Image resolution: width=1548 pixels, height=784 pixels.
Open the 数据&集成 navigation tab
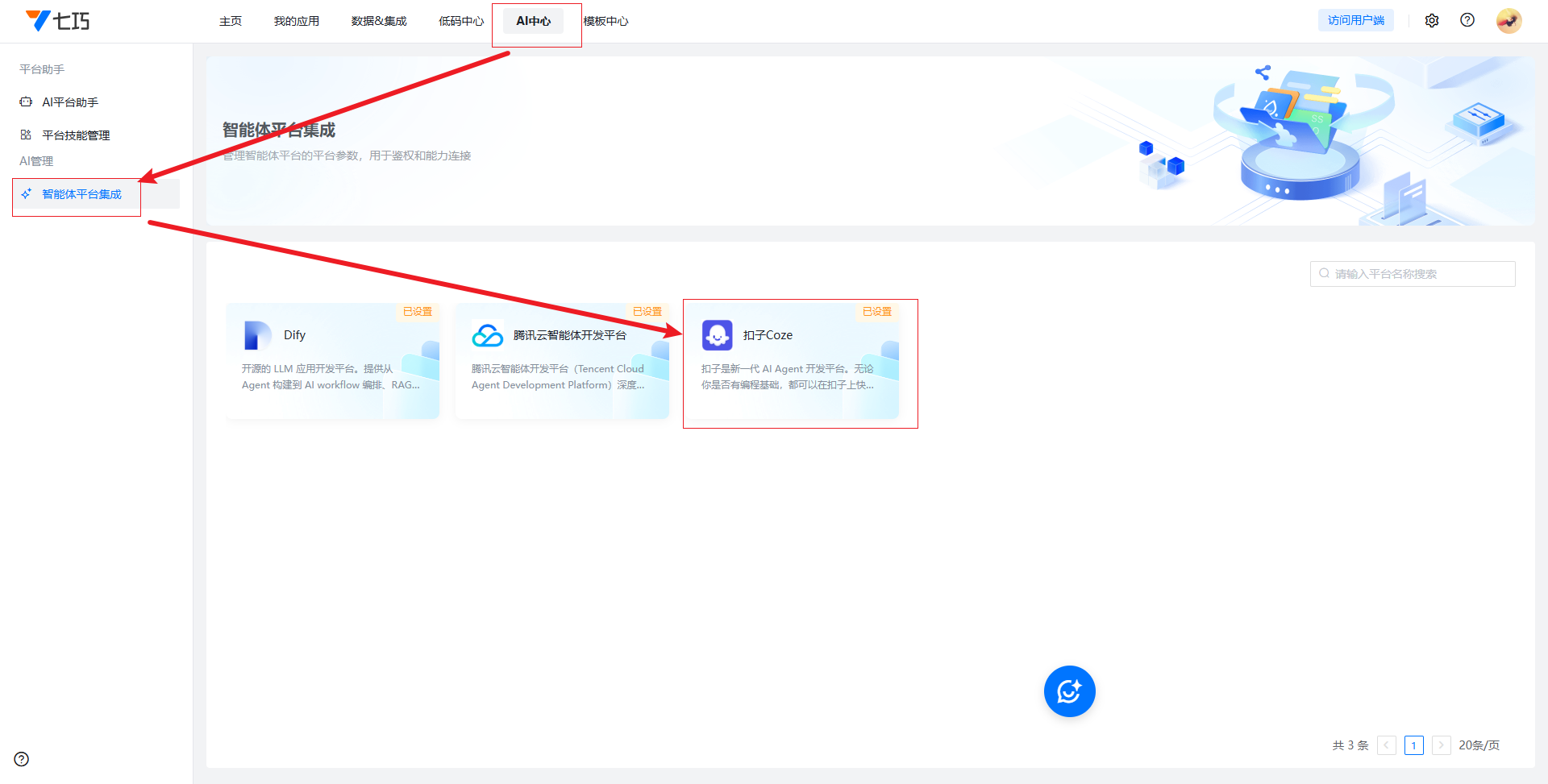point(379,21)
